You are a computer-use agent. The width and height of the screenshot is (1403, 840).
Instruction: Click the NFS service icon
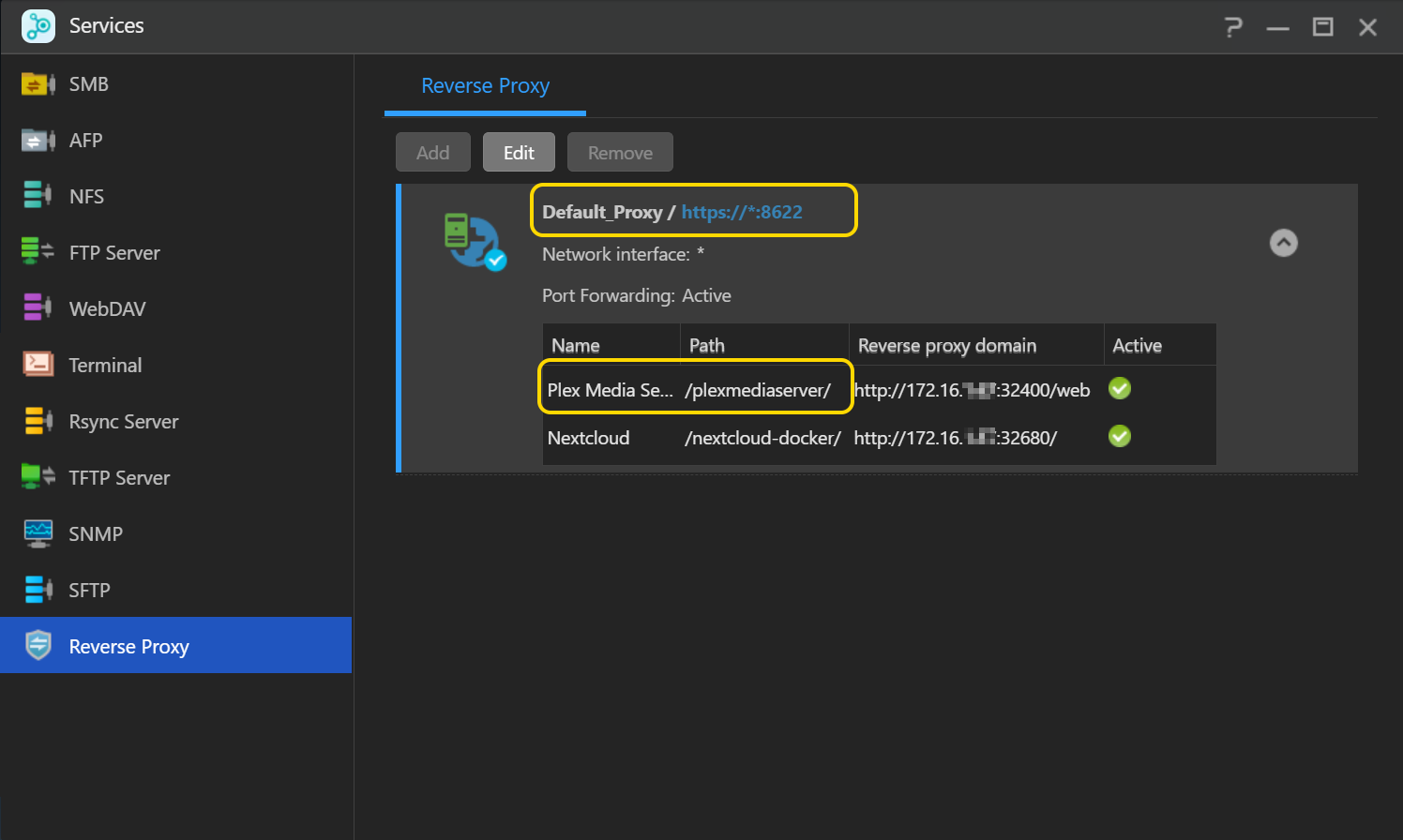tap(38, 195)
